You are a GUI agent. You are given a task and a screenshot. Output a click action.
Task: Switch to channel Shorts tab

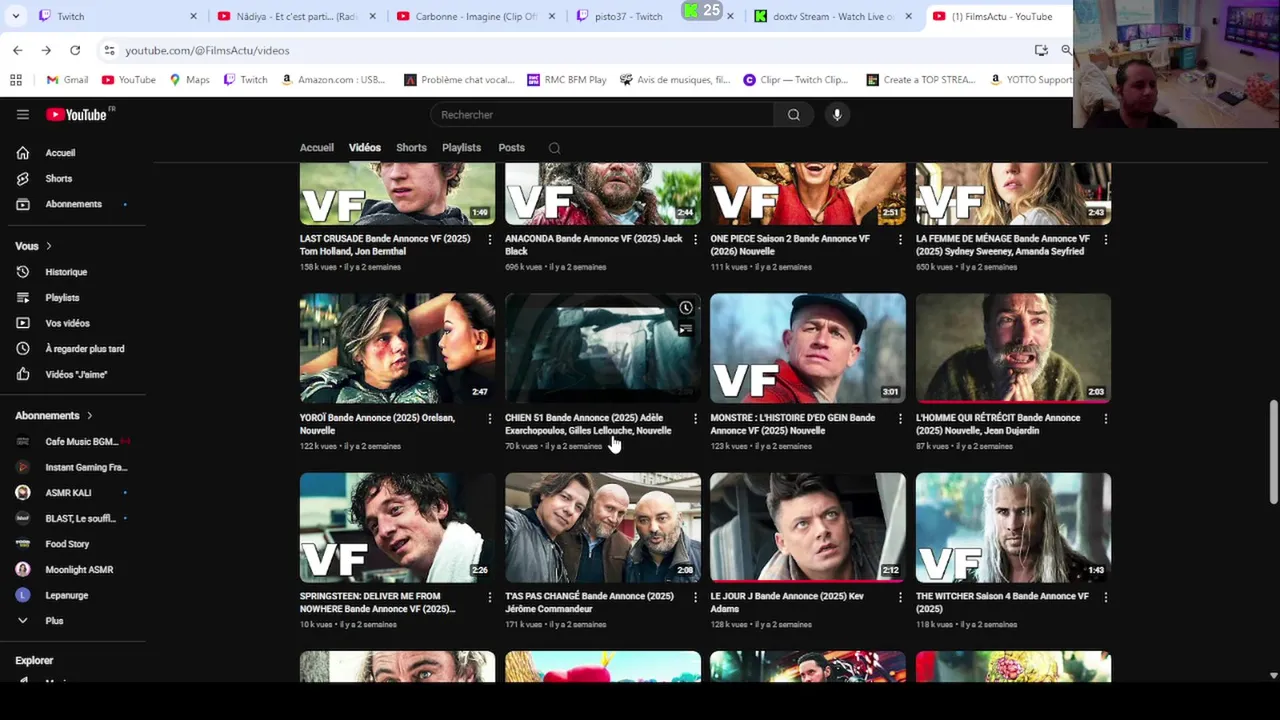[411, 148]
